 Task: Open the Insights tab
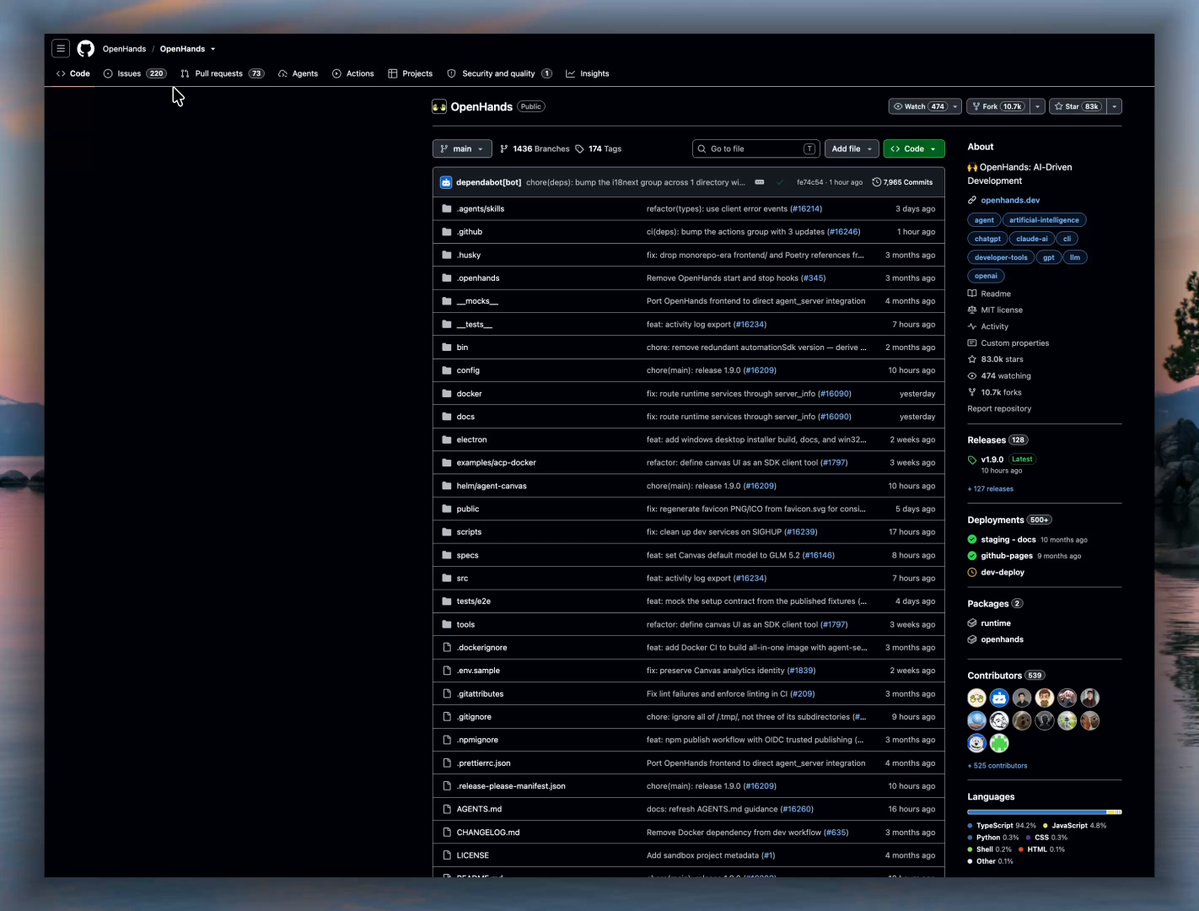587,73
